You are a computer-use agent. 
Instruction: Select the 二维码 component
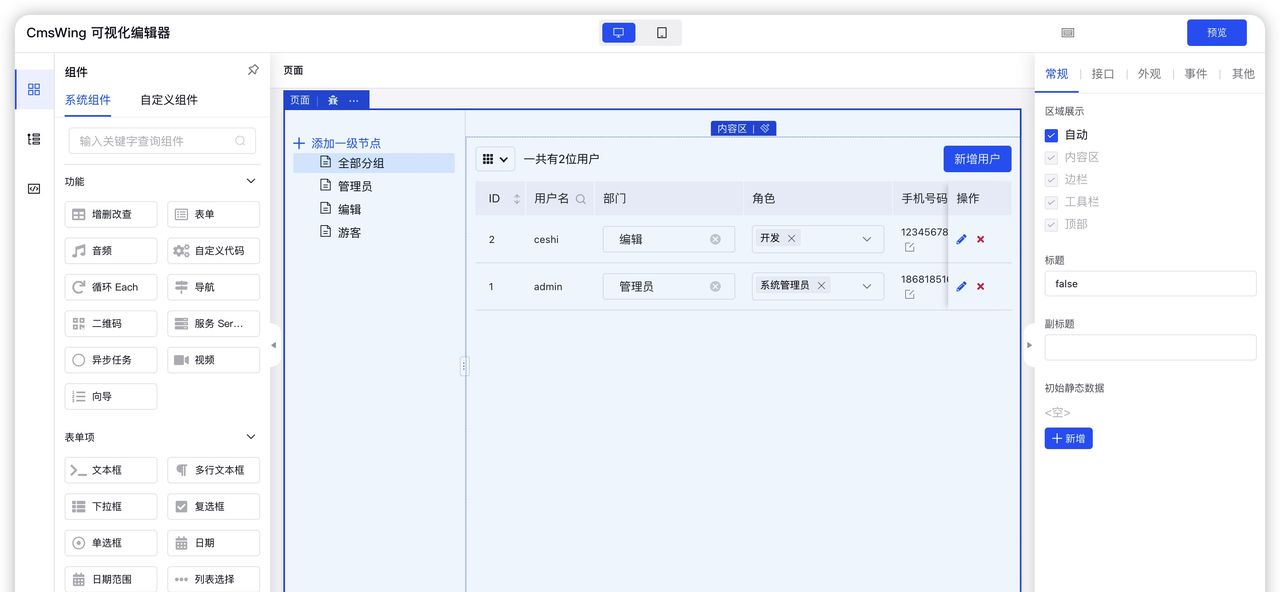(110, 323)
